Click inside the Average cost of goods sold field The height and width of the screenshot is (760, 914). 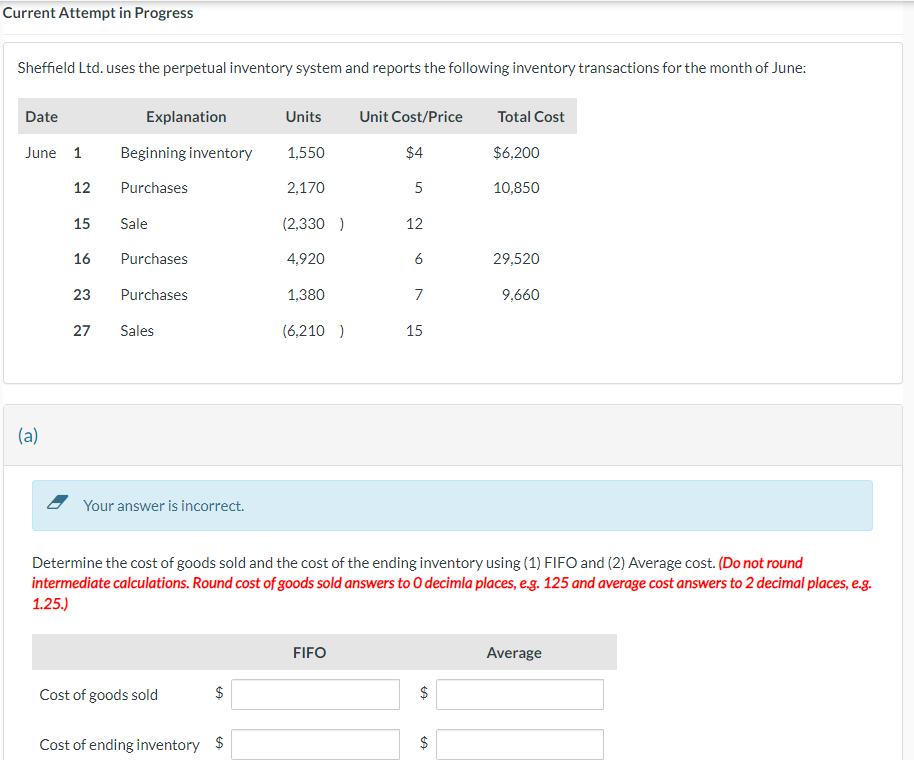tap(519, 694)
